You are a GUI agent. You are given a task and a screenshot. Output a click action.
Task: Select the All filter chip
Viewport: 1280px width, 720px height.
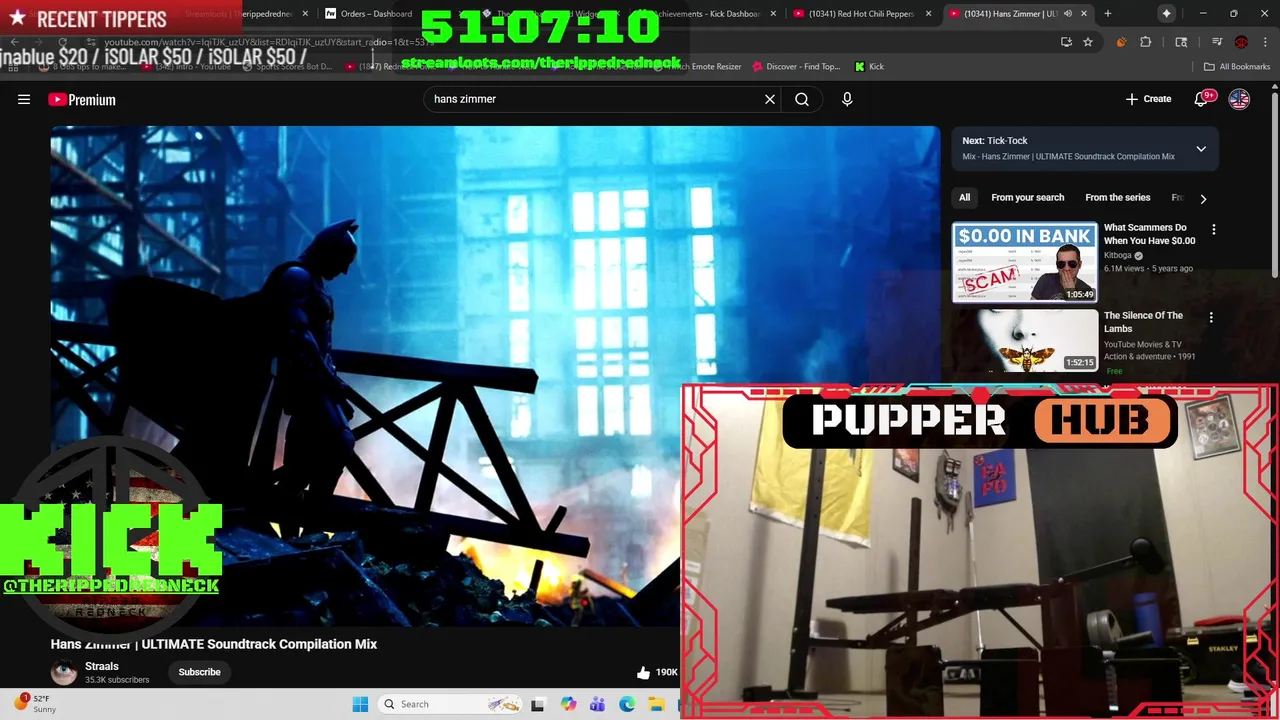point(964,198)
